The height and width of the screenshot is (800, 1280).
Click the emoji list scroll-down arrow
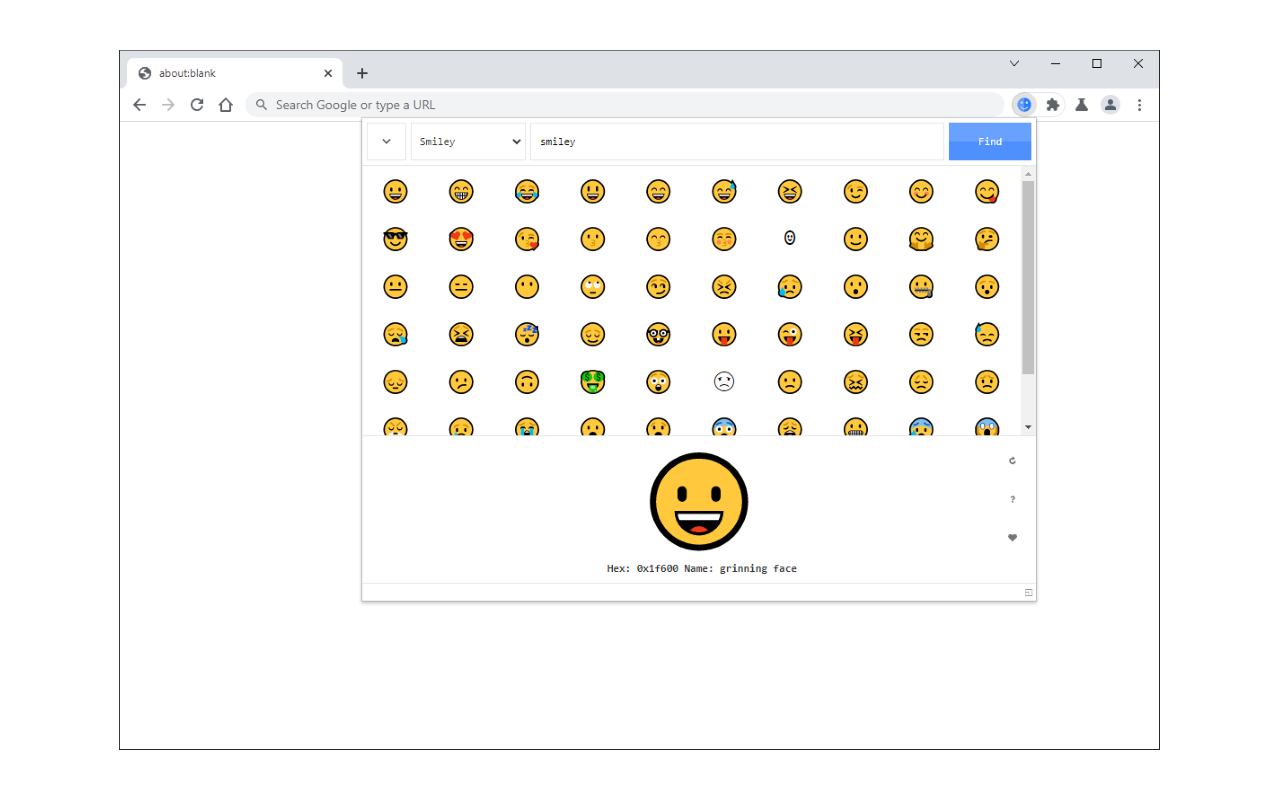[x=1028, y=427]
